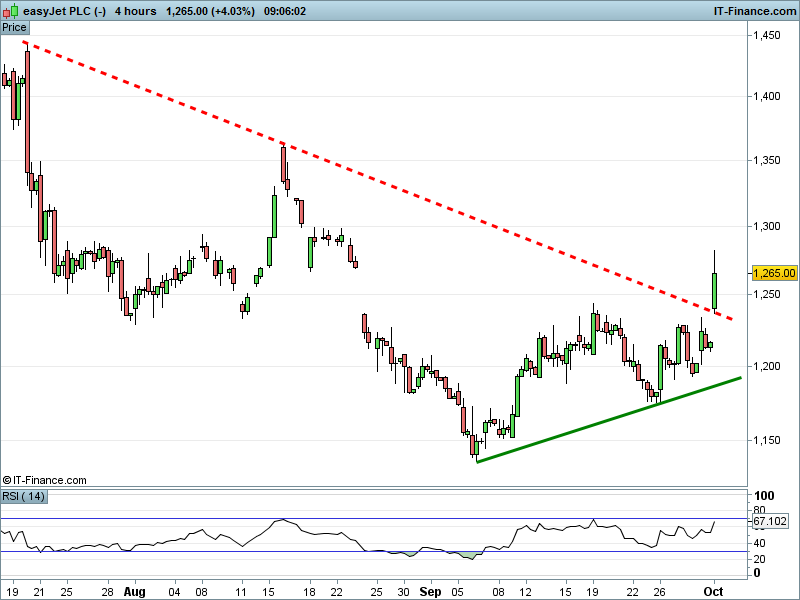Click the 19 date label at axis start

pyautogui.click(x=12, y=592)
